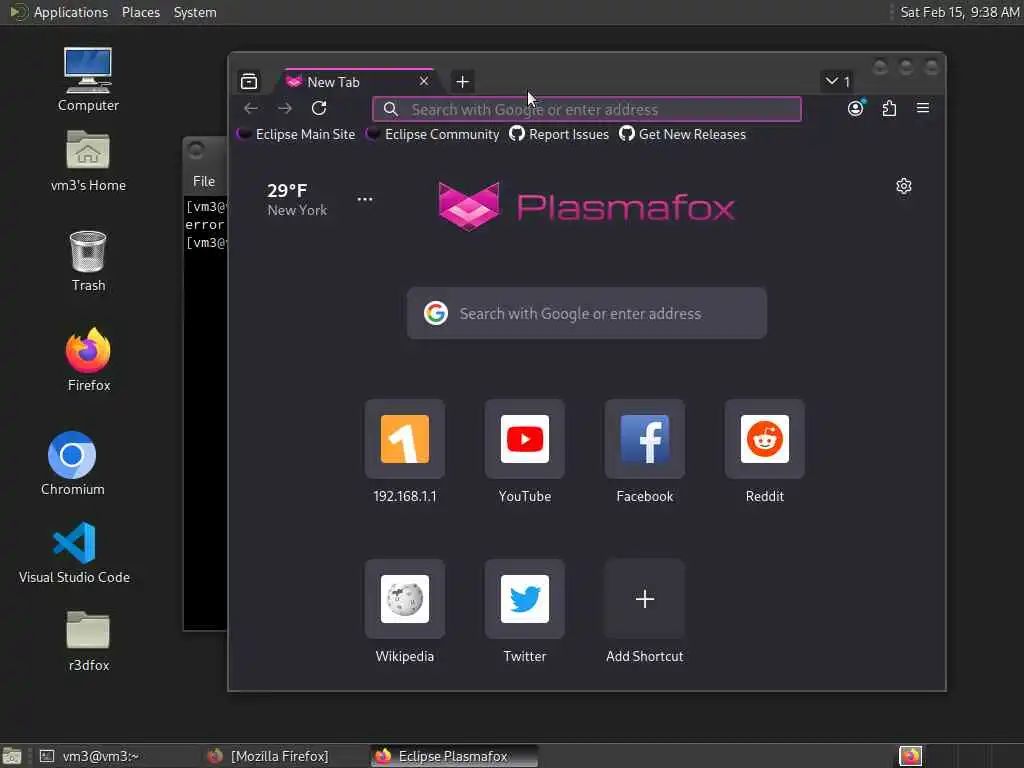Image resolution: width=1024 pixels, height=768 pixels.
Task: Open Eclipse Community bookmark
Action: click(x=432, y=135)
